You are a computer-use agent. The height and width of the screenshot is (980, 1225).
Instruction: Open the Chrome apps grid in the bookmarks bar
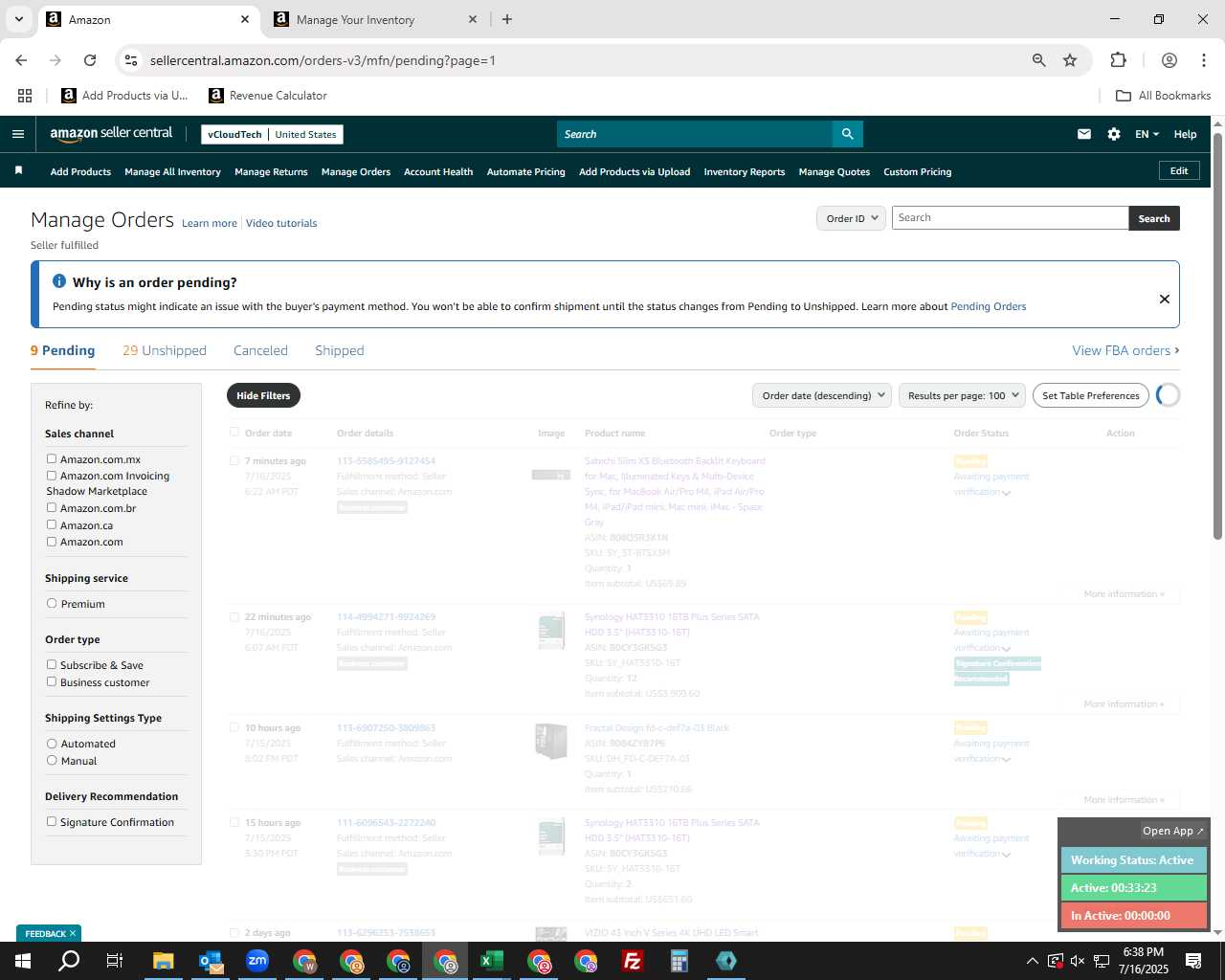coord(25,96)
